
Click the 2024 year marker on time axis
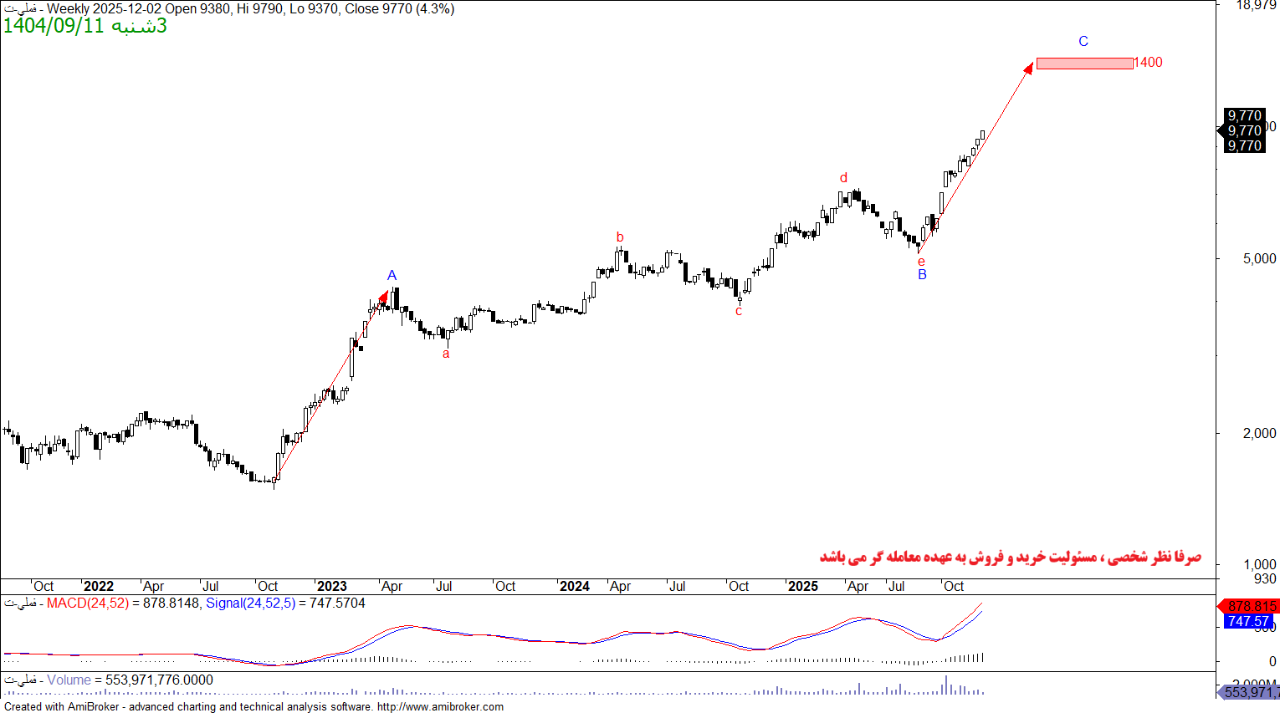(574, 586)
